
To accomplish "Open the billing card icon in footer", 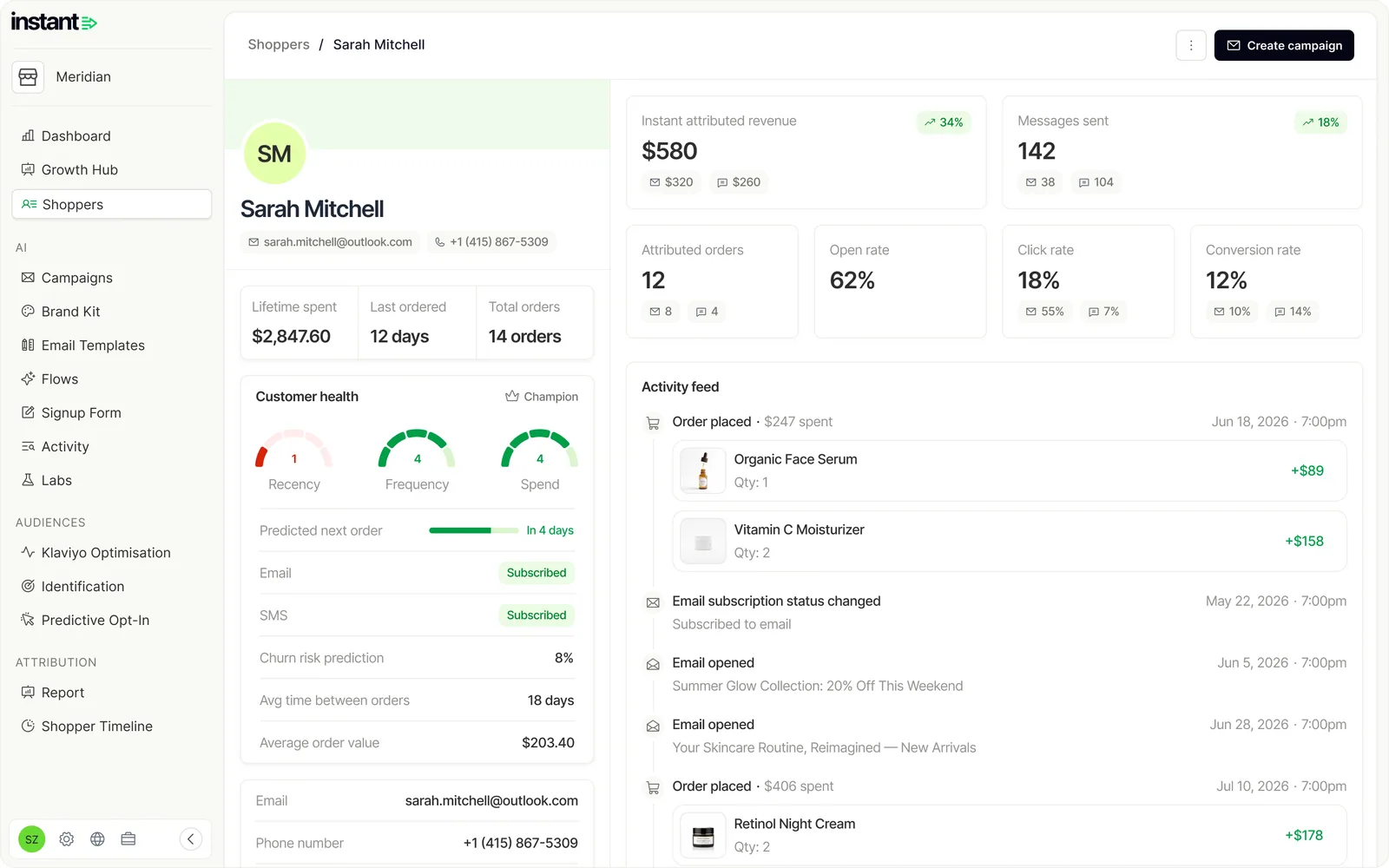I will tap(128, 838).
